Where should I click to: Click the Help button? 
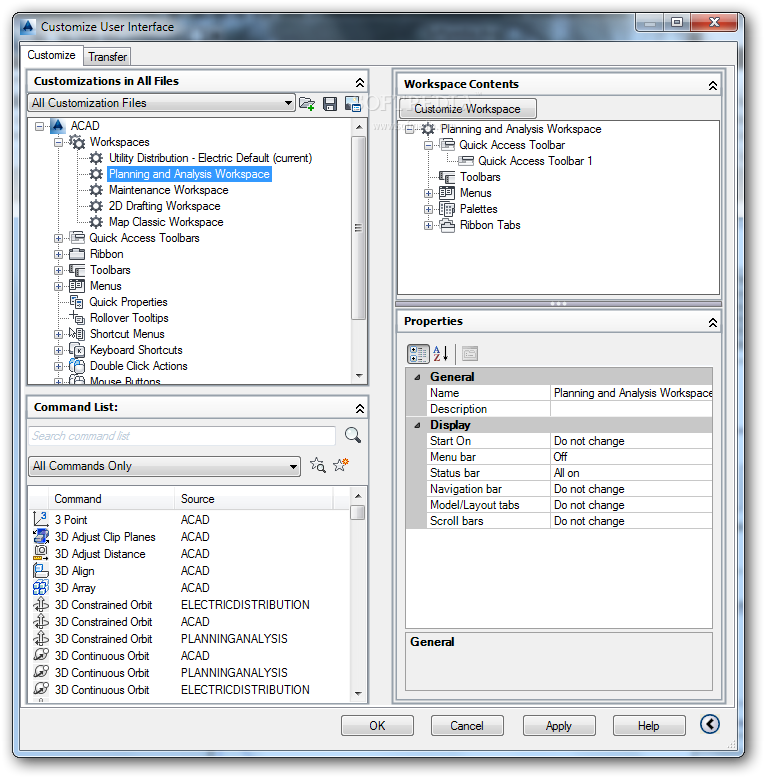[x=649, y=725]
